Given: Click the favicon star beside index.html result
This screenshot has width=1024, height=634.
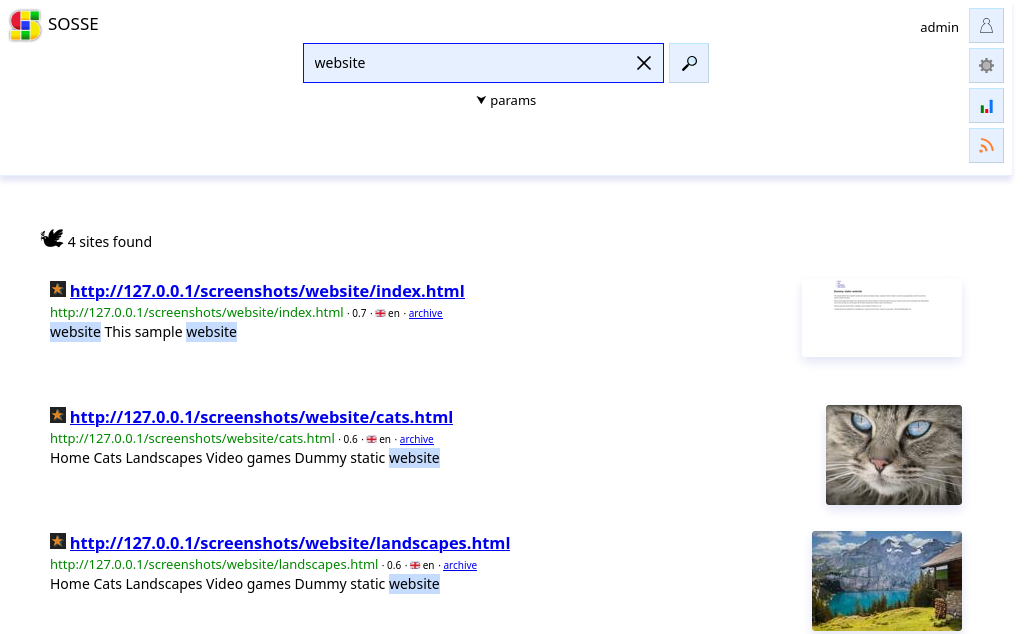Looking at the screenshot, I should (57, 289).
